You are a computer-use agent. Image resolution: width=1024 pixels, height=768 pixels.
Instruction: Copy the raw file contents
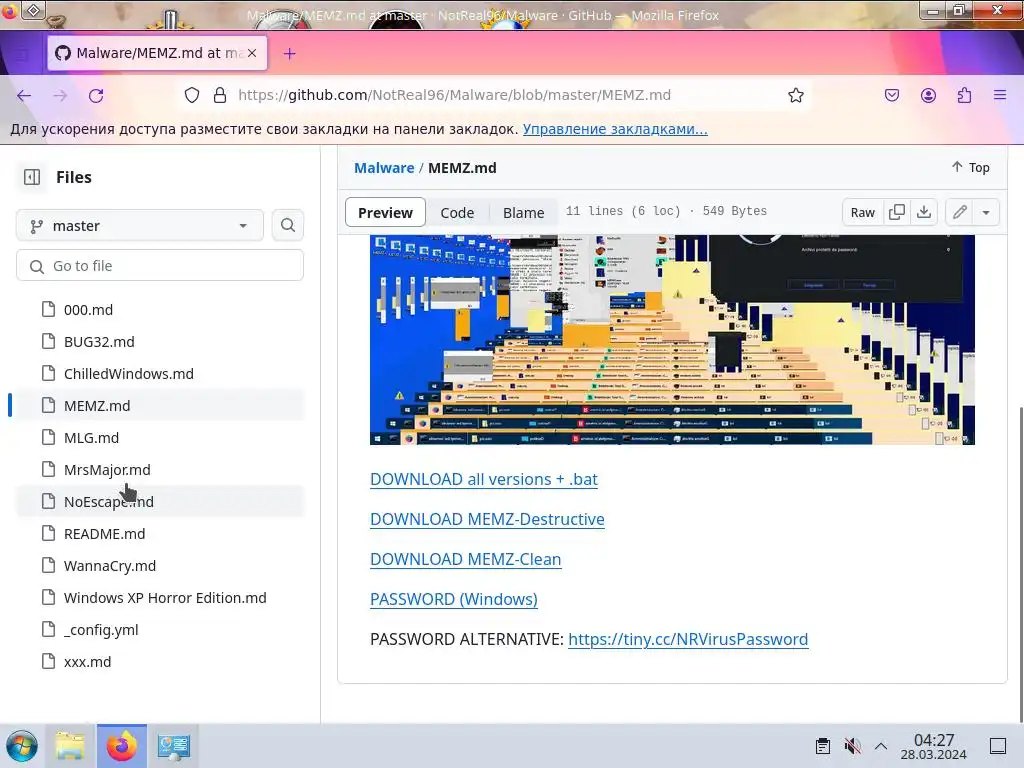point(897,212)
